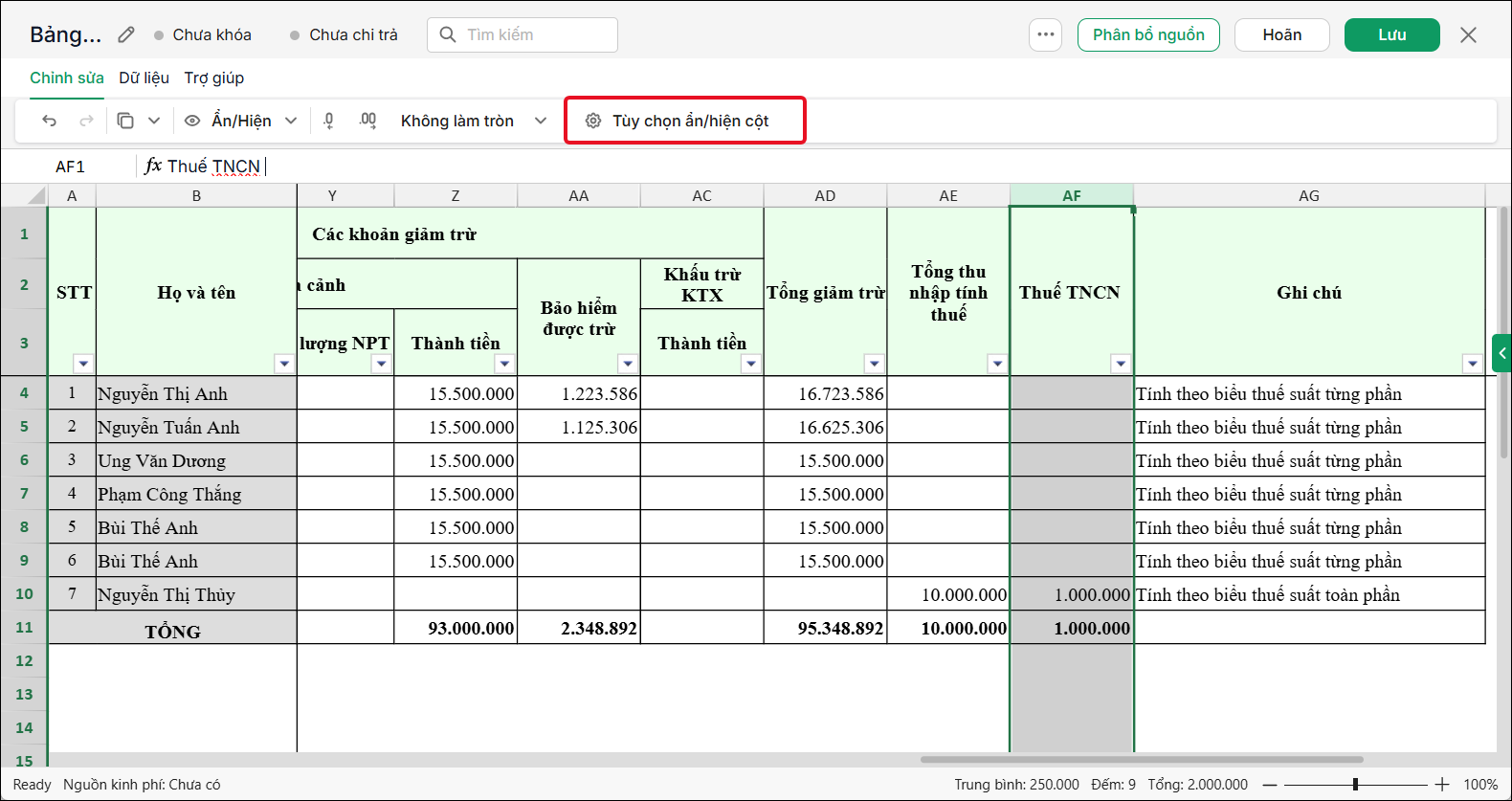Open the three-dots more options menu

coord(1046,34)
